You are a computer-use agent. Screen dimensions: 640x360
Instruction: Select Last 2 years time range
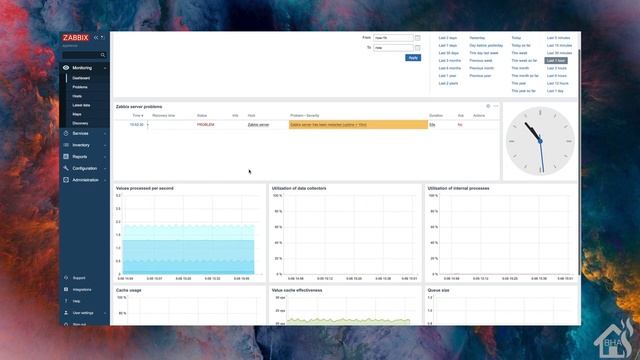coord(448,83)
